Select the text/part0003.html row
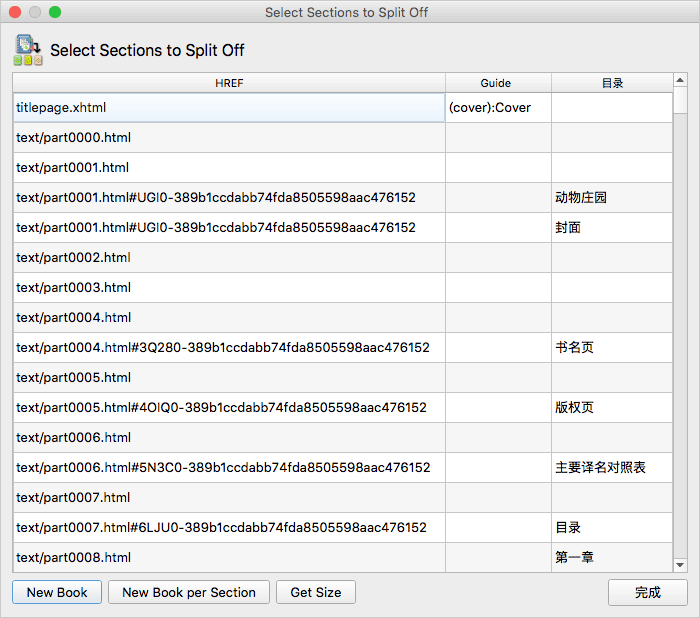This screenshot has width=700, height=618. (x=228, y=288)
